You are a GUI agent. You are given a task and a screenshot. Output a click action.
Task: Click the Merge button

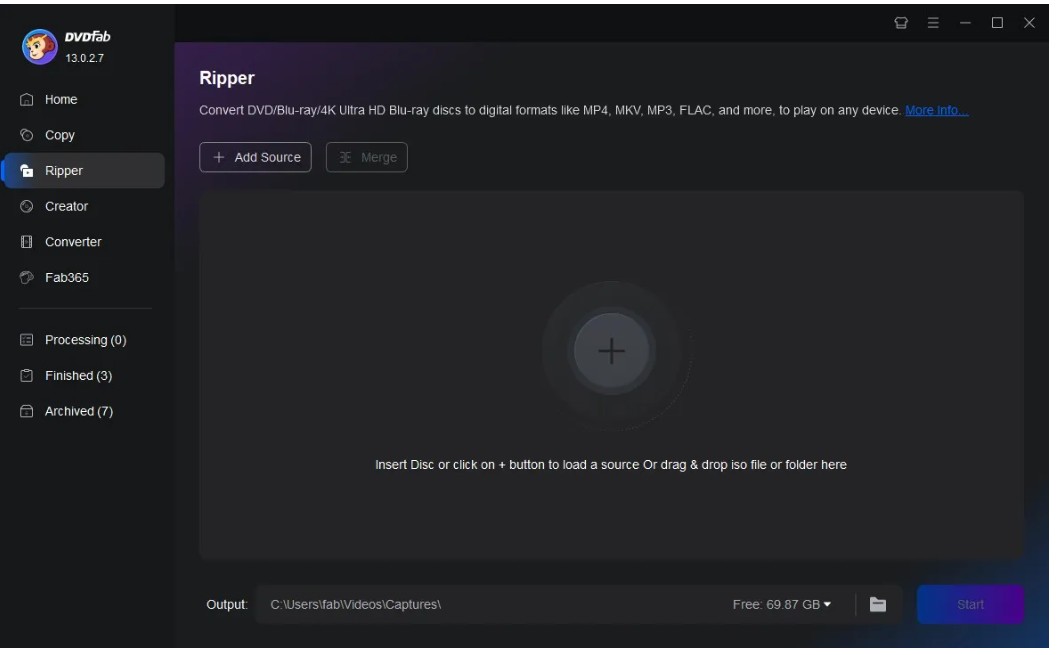tap(367, 156)
